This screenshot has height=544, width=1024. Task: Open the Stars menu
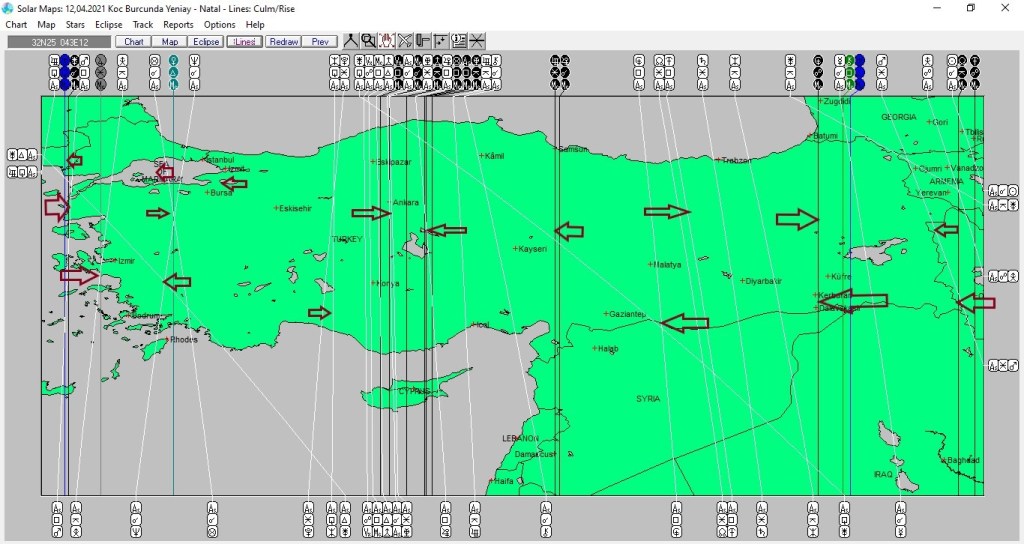pos(75,24)
